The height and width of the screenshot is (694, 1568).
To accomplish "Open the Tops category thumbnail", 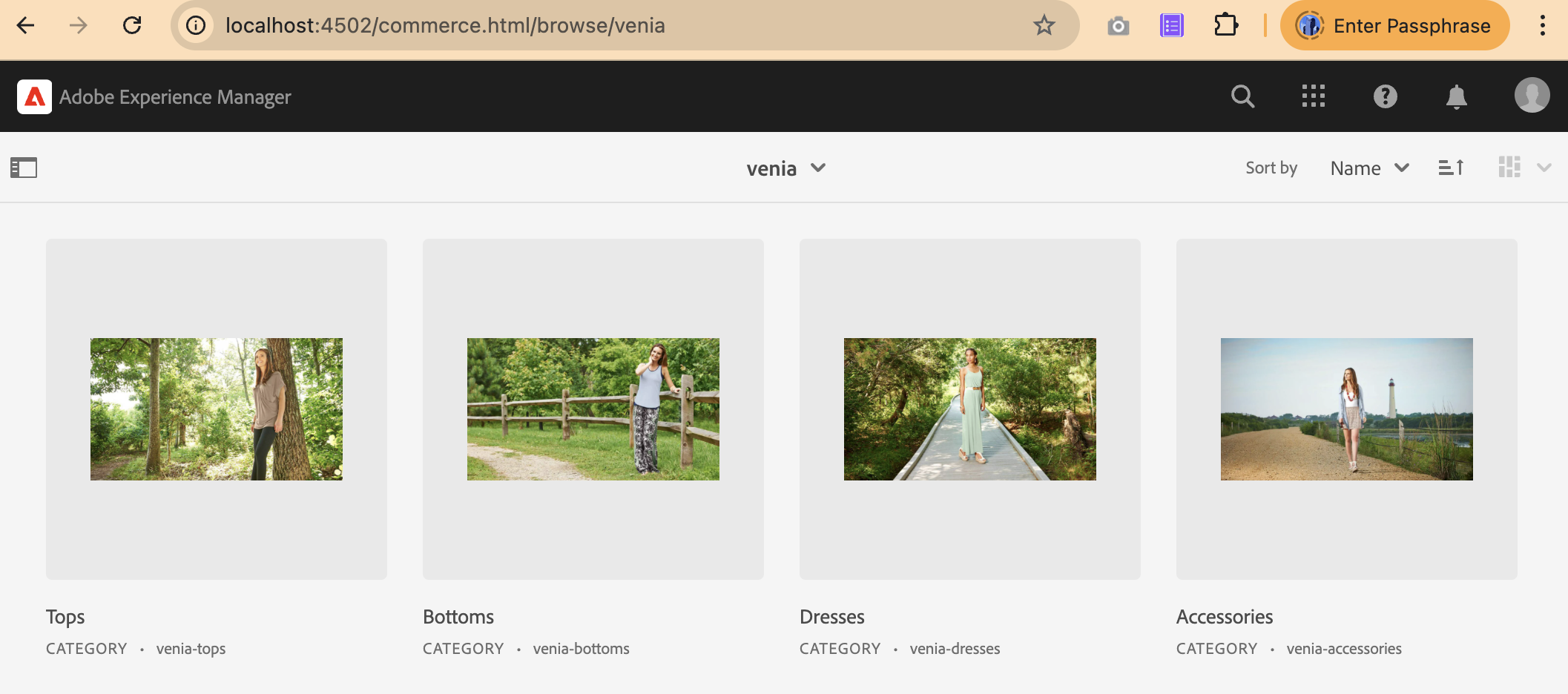I will [217, 409].
